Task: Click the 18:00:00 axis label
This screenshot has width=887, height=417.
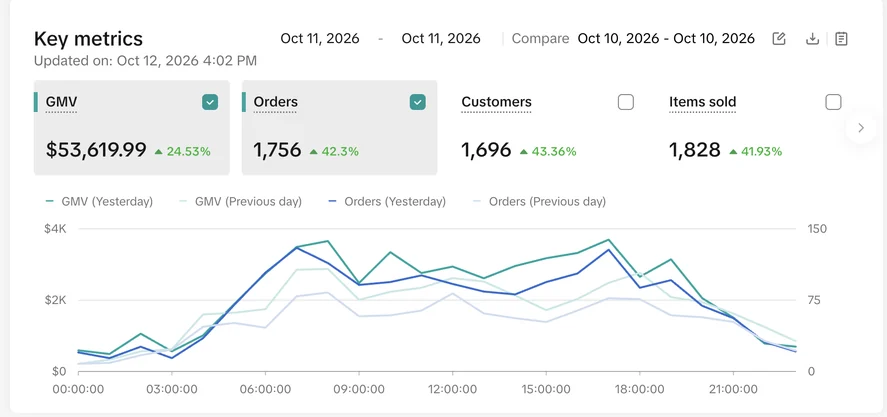Action: (x=639, y=389)
